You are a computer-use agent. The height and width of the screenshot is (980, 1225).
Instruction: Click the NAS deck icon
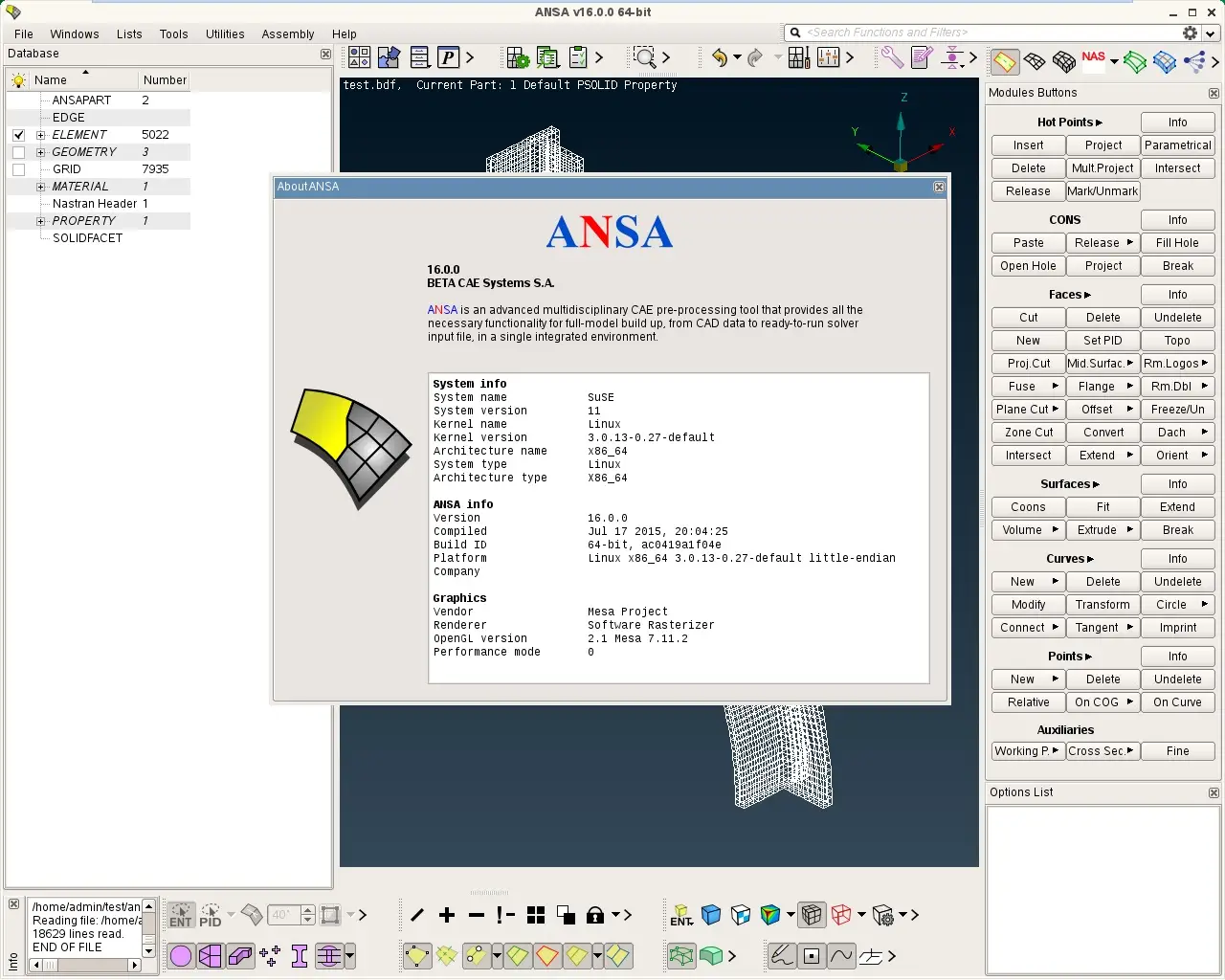click(x=1094, y=59)
